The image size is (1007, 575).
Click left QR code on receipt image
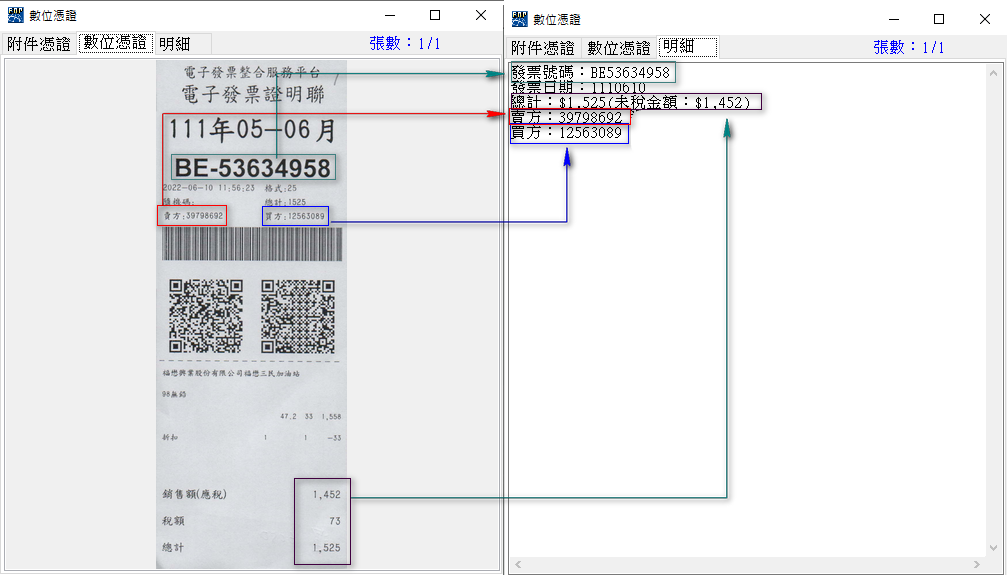coord(206,316)
